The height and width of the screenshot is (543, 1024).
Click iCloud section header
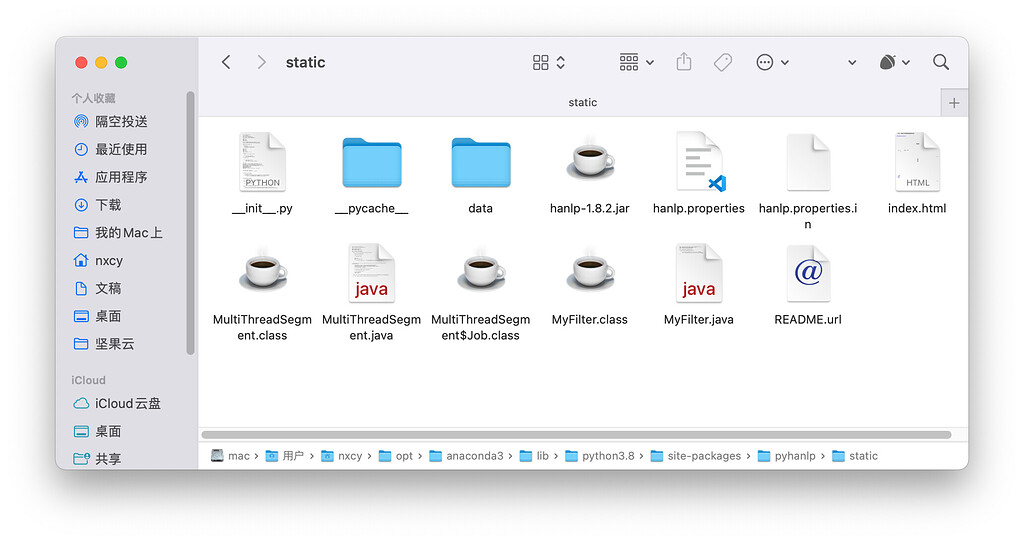point(88,380)
